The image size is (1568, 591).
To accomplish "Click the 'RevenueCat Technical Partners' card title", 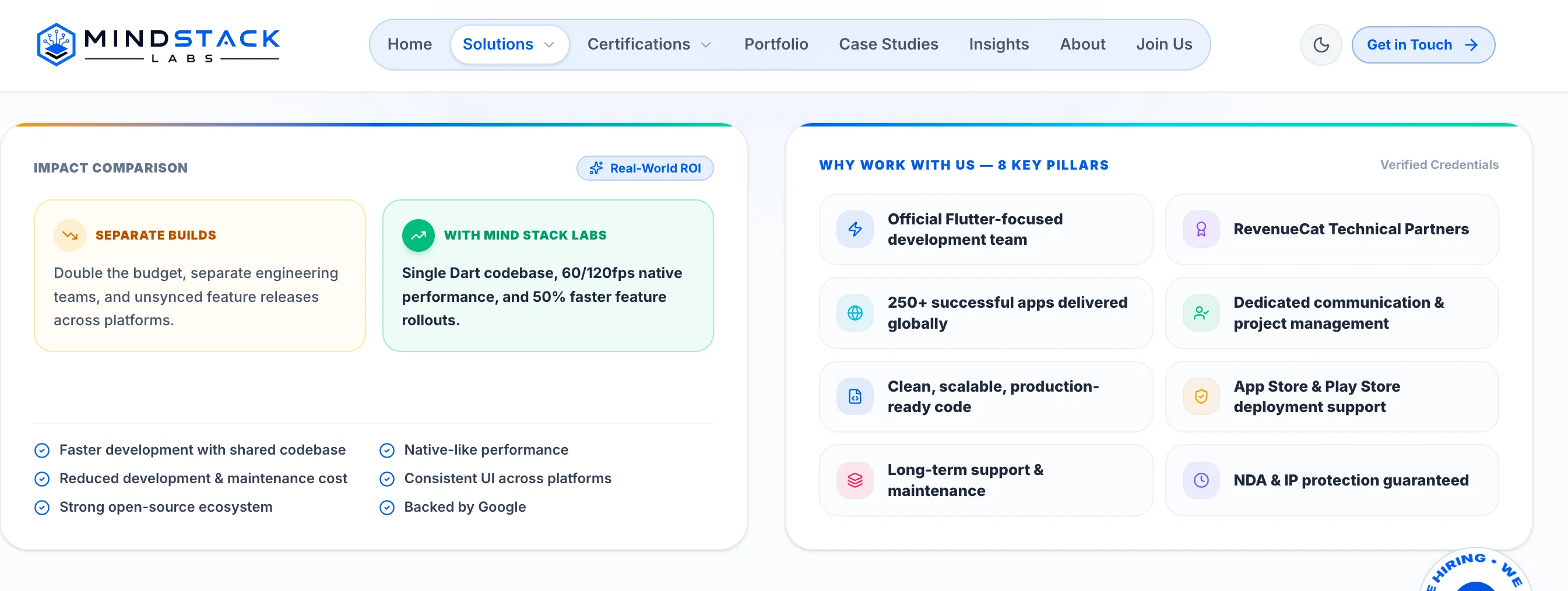I will (1351, 229).
